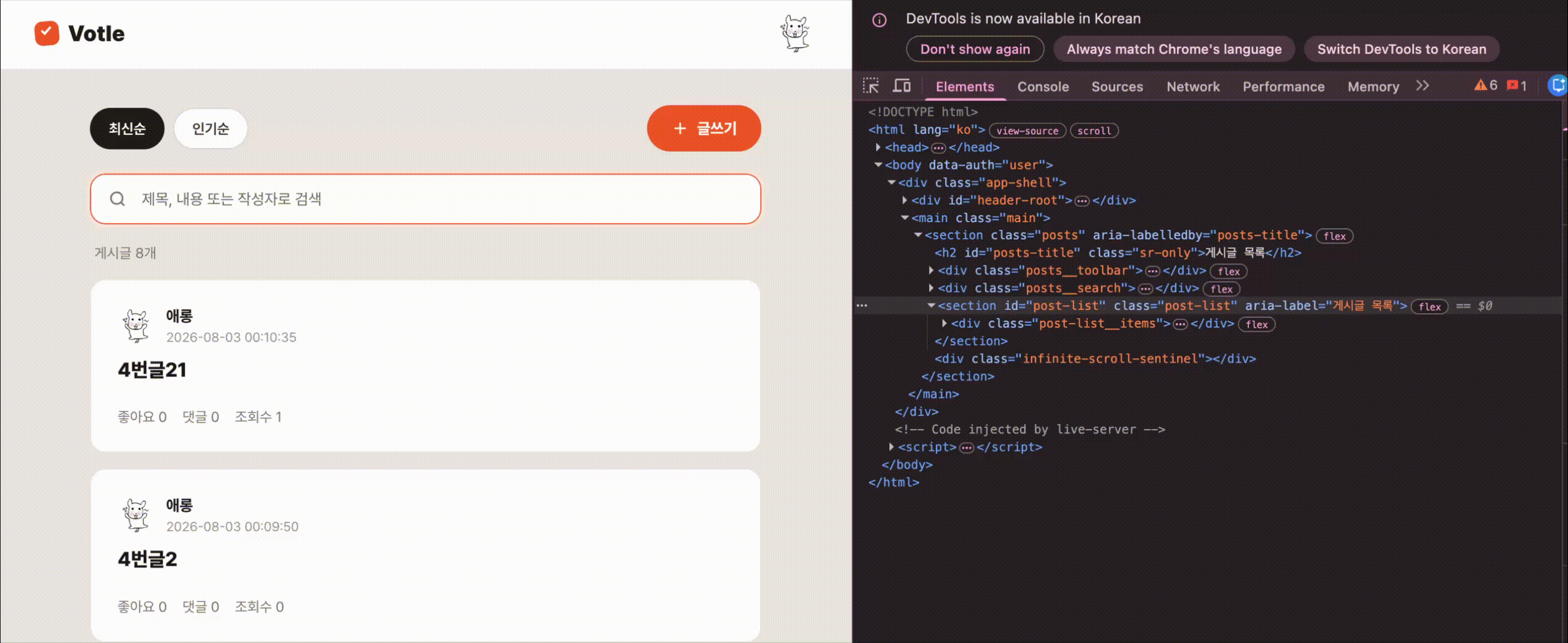
Task: Click the search magnifier icon
Action: [118, 199]
